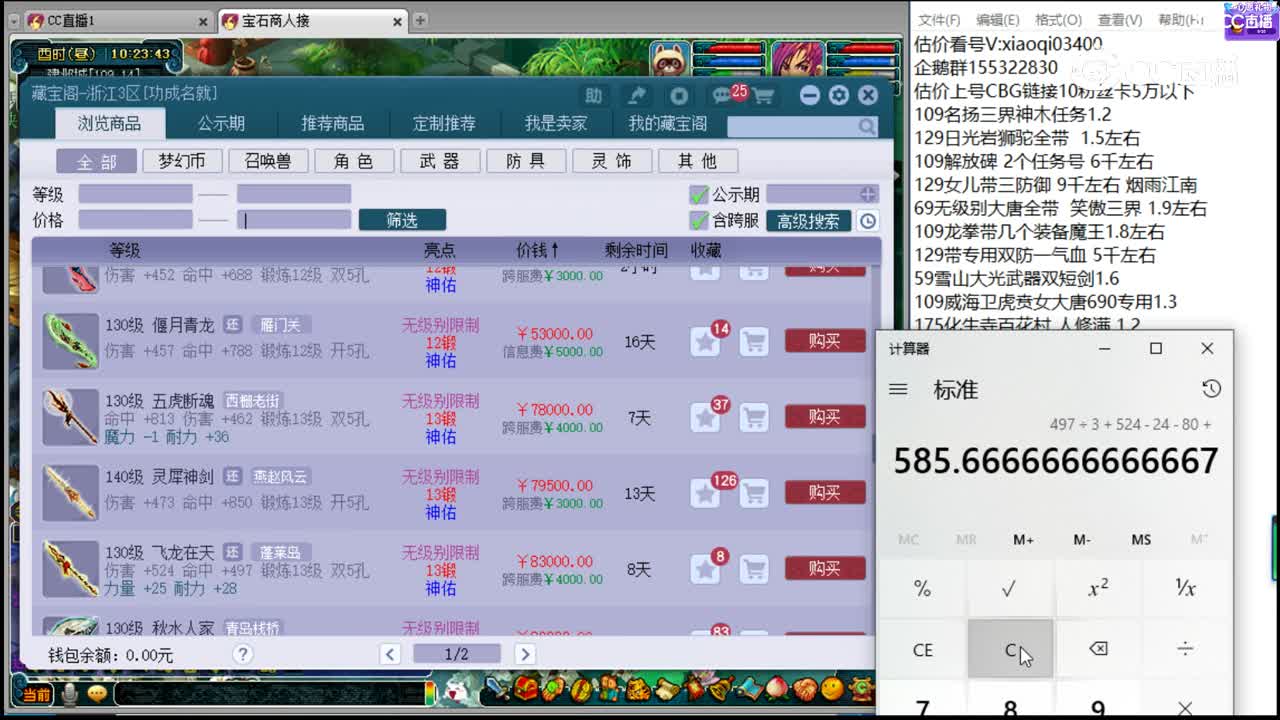Switch to the 公示期 tab

tap(221, 124)
